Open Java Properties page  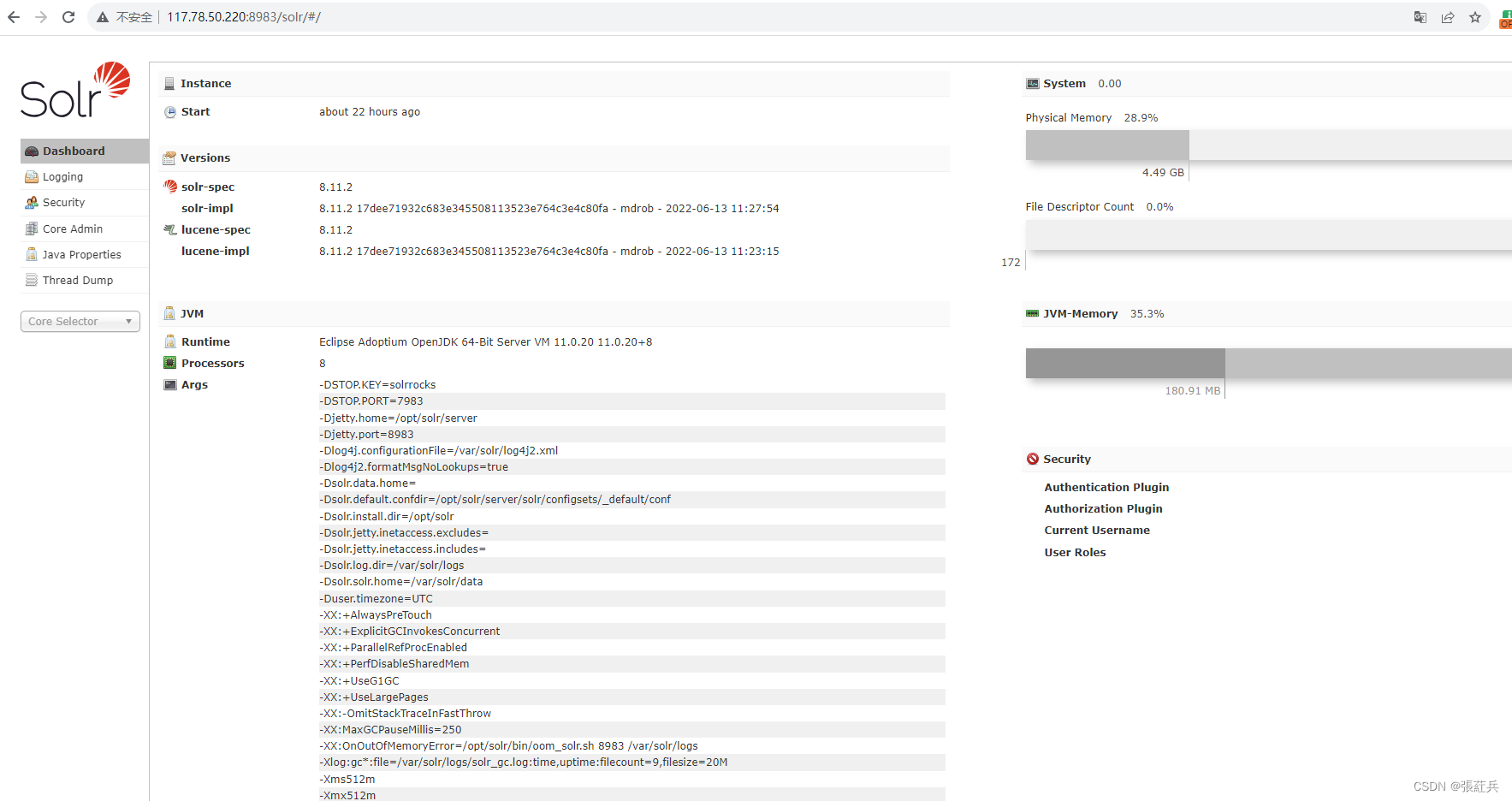(84, 254)
